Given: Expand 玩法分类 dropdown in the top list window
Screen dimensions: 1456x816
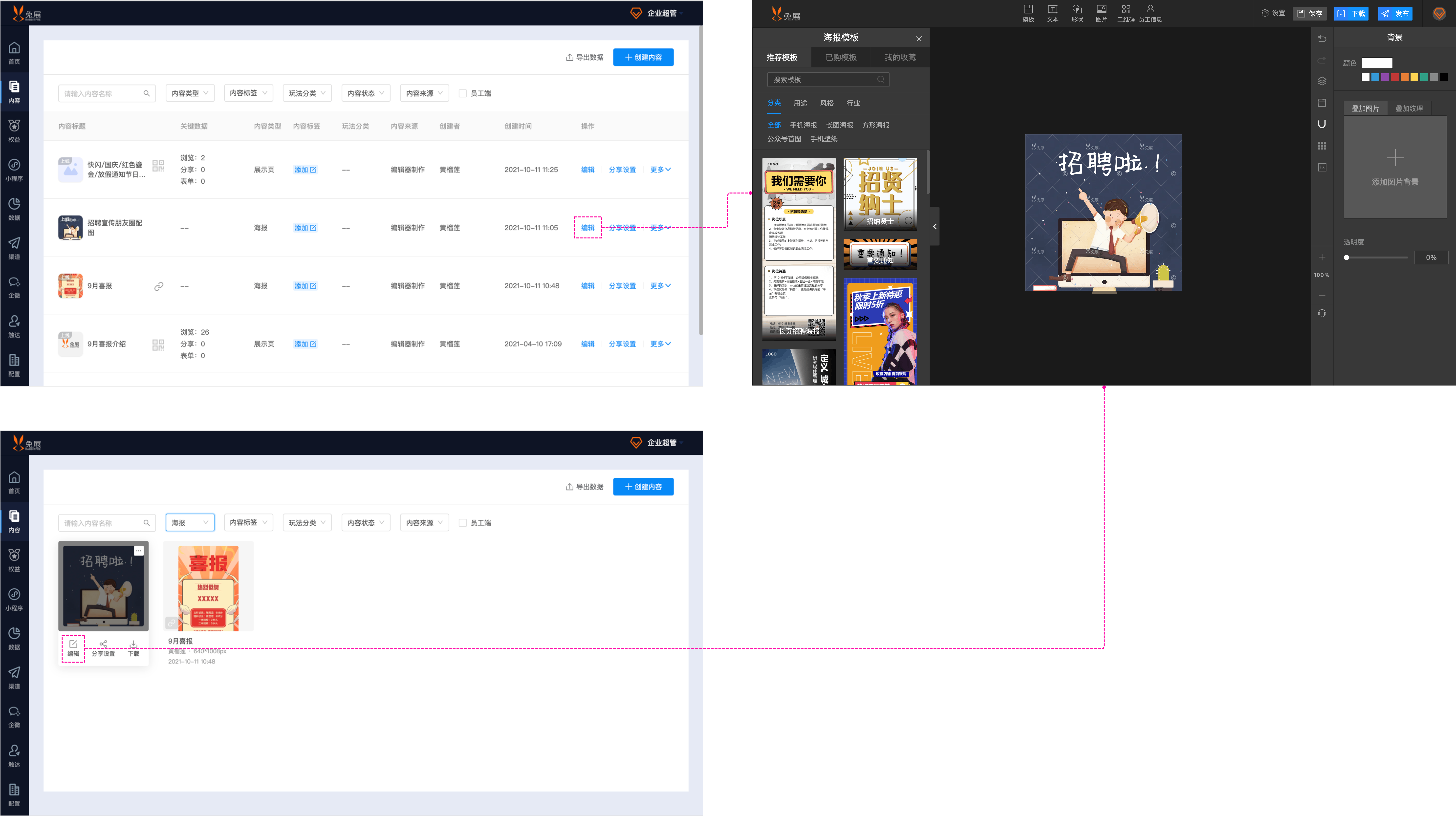Looking at the screenshot, I should pos(307,93).
